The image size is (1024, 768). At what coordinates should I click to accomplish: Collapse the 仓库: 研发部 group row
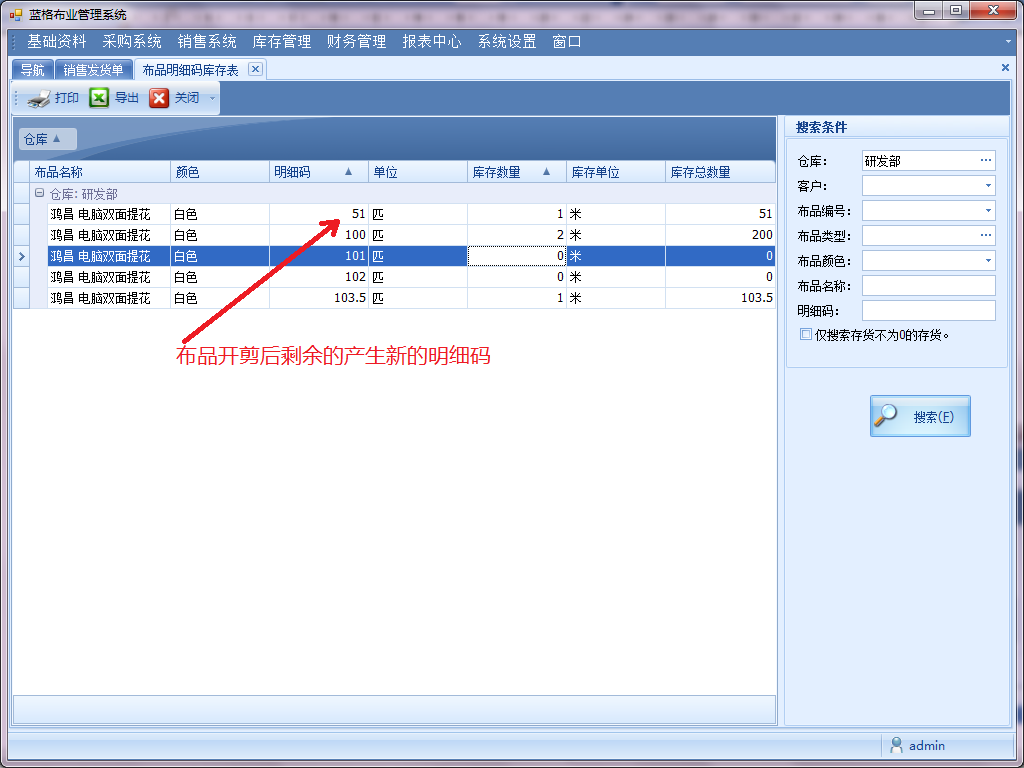click(39, 194)
